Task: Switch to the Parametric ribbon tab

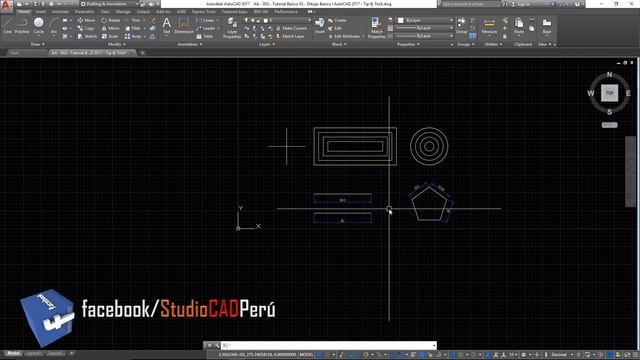Action: point(84,12)
